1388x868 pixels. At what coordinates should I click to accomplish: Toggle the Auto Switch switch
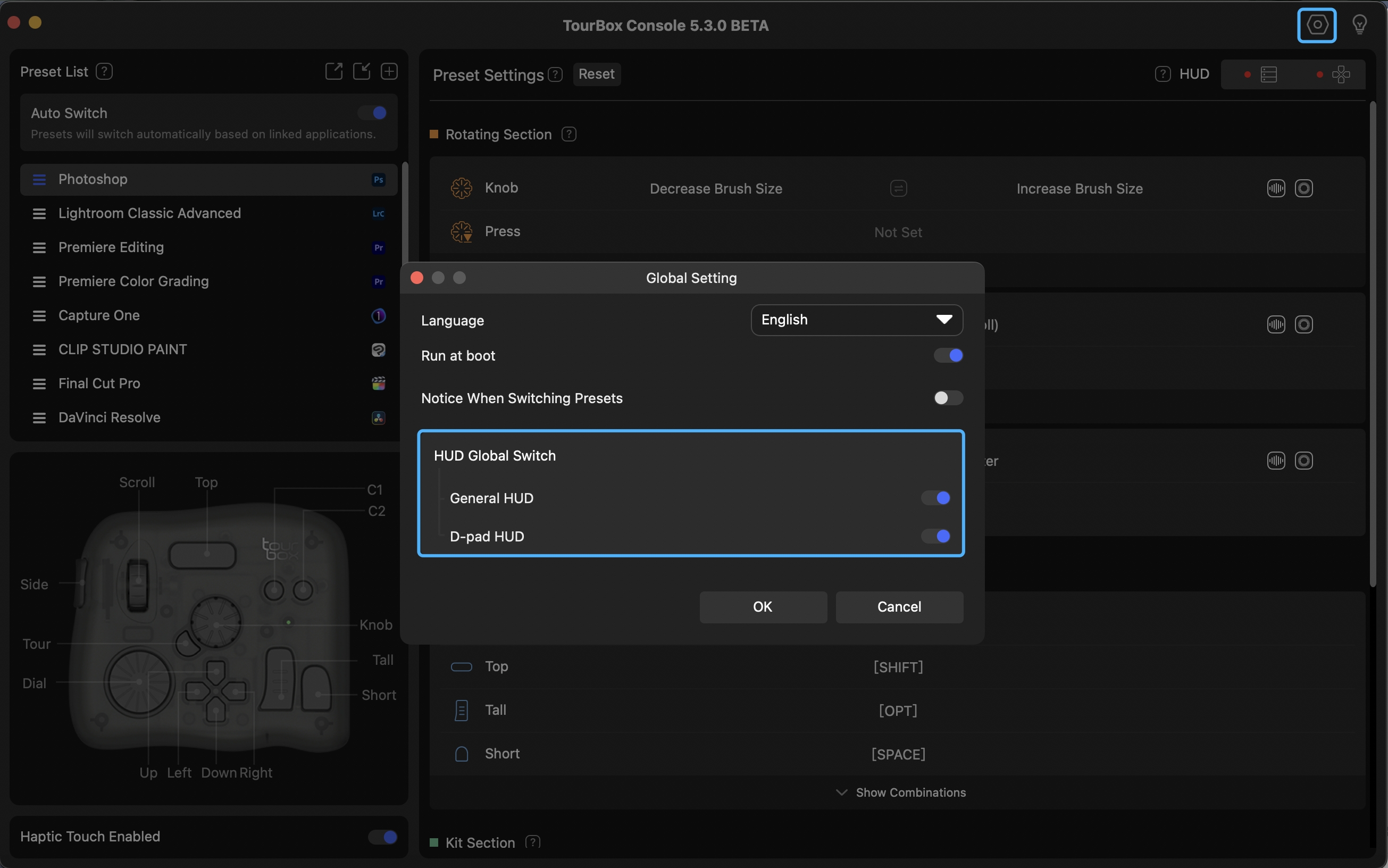point(372,113)
